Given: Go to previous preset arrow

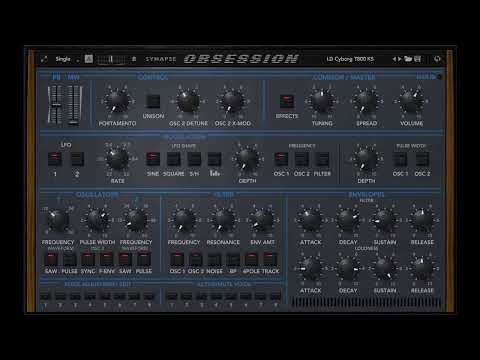Looking at the screenshot, I should coord(394,59).
